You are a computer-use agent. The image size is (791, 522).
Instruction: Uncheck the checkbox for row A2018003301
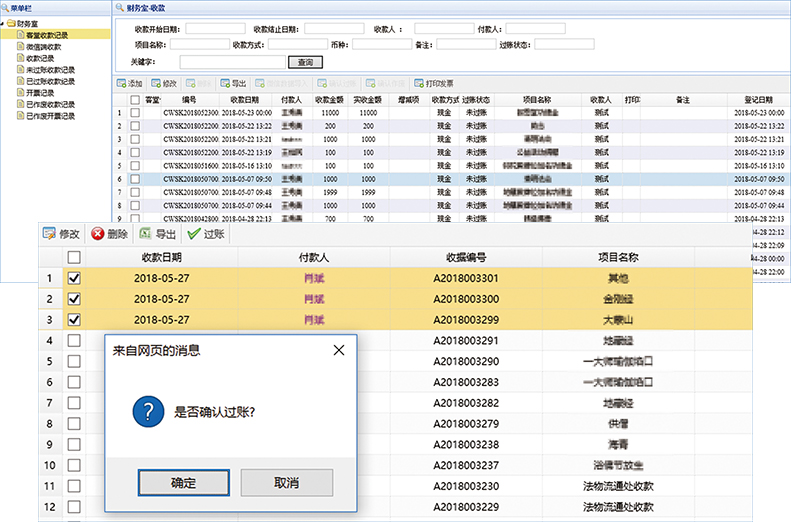click(x=74, y=278)
